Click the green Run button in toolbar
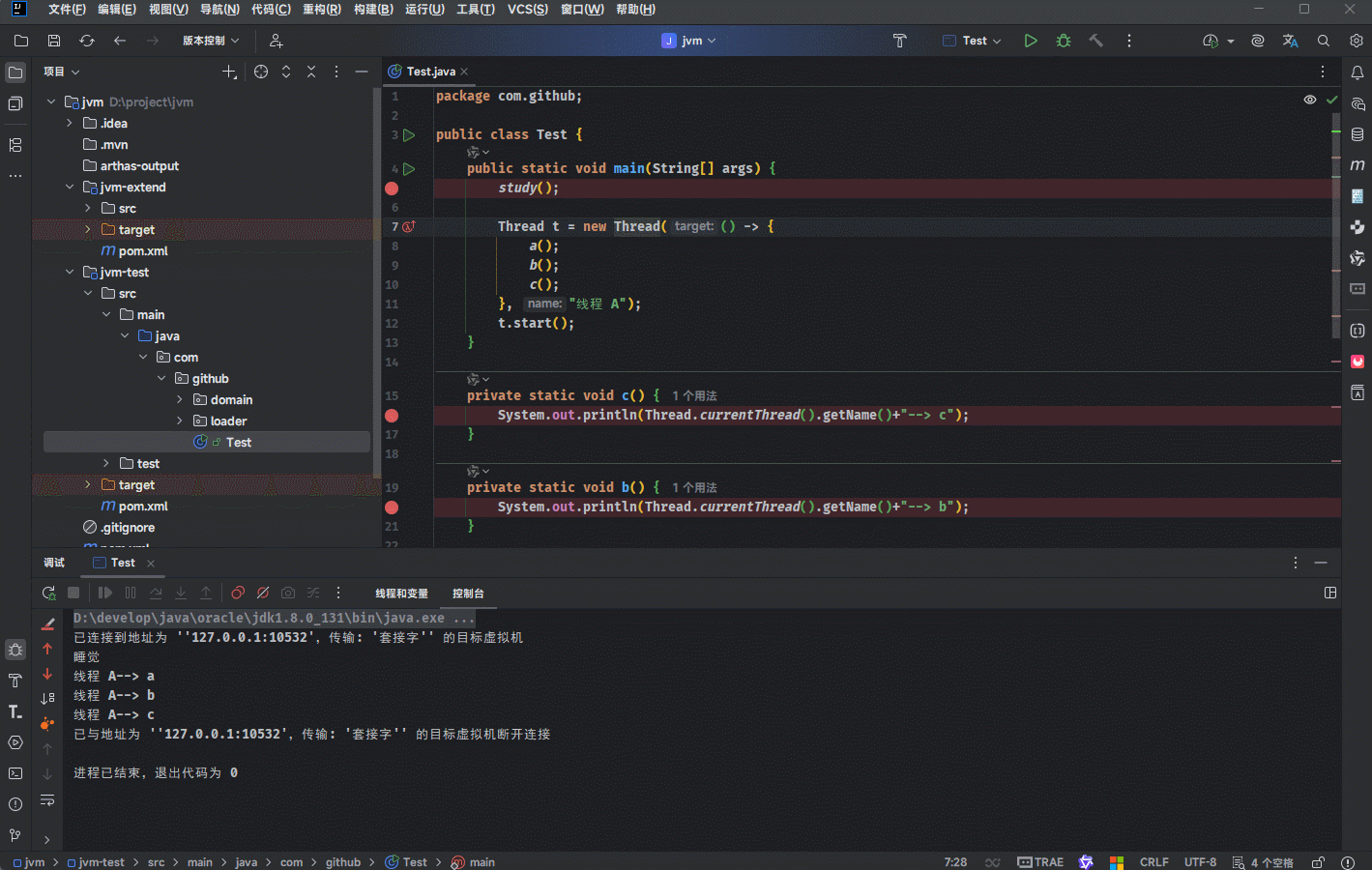1372x870 pixels. pyautogui.click(x=1031, y=41)
